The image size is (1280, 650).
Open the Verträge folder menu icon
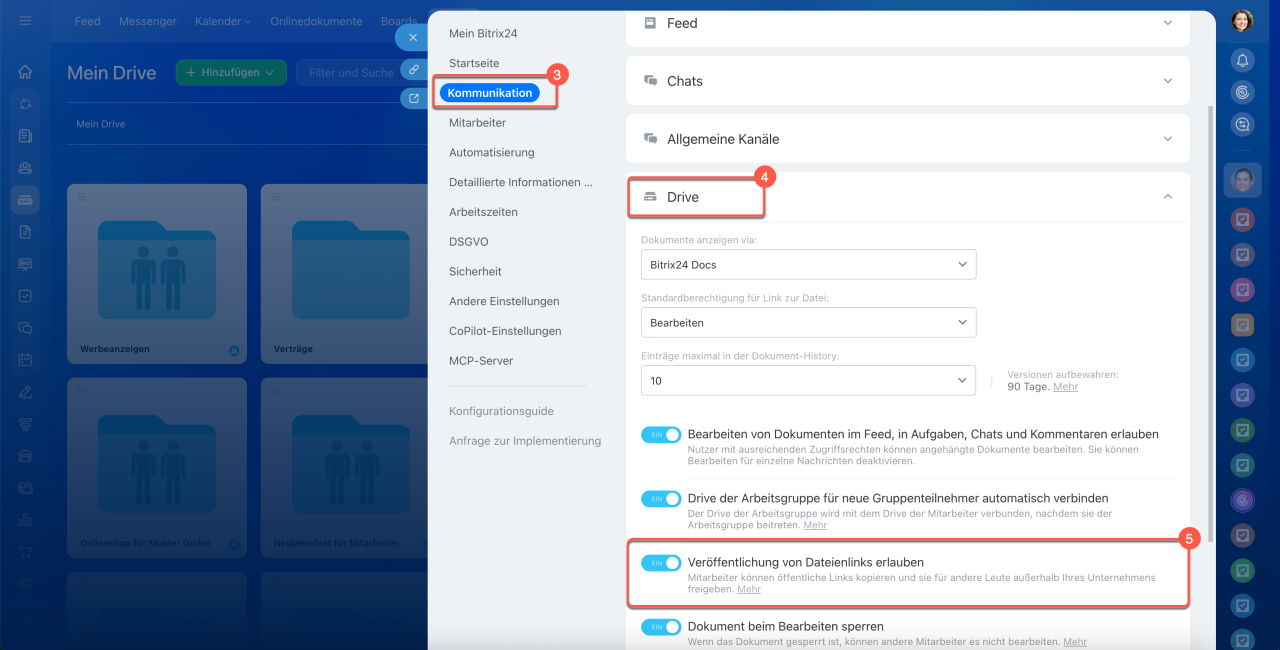[x=277, y=196]
